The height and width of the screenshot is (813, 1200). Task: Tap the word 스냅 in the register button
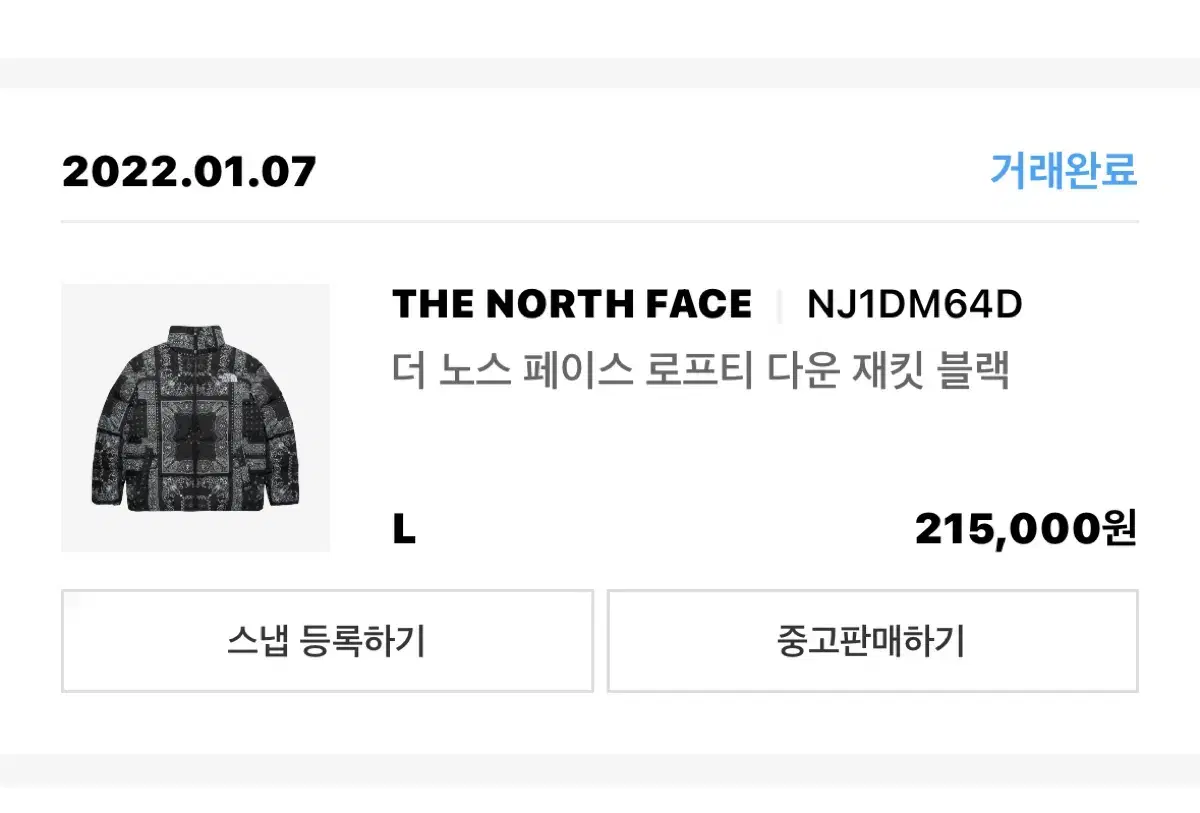(257, 640)
